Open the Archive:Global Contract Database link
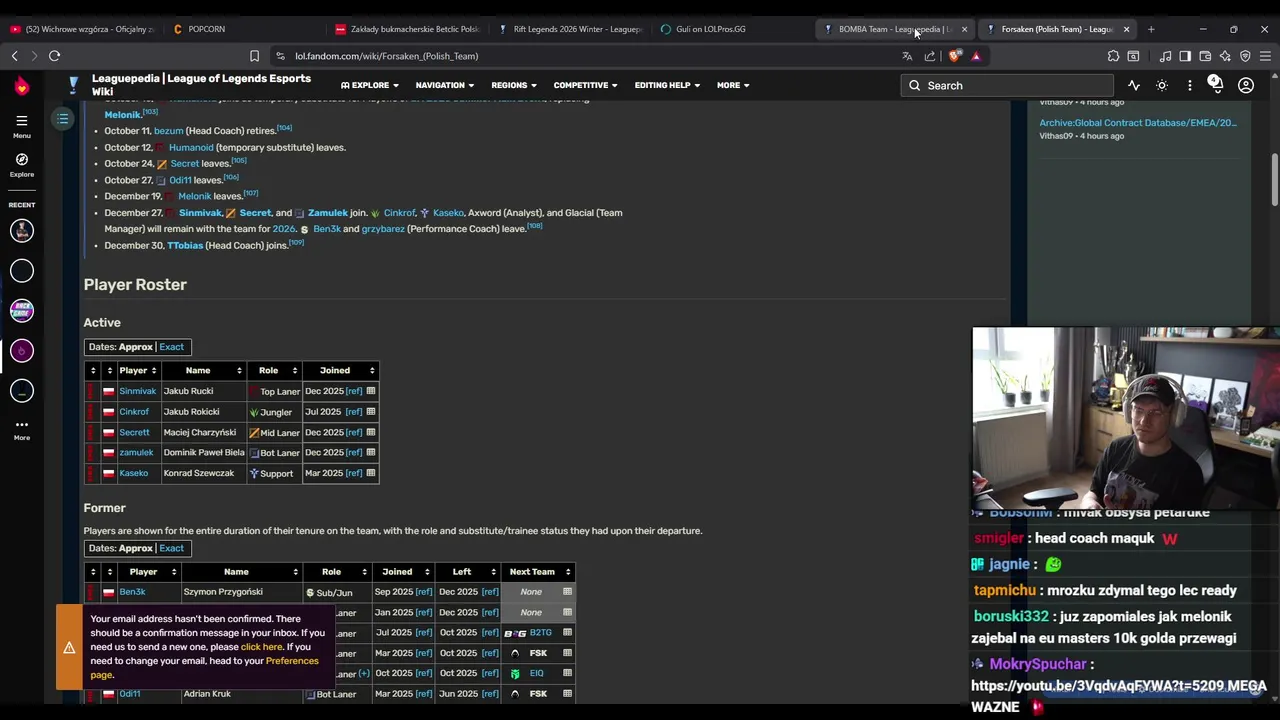This screenshot has height=720, width=1280. 1137,123
